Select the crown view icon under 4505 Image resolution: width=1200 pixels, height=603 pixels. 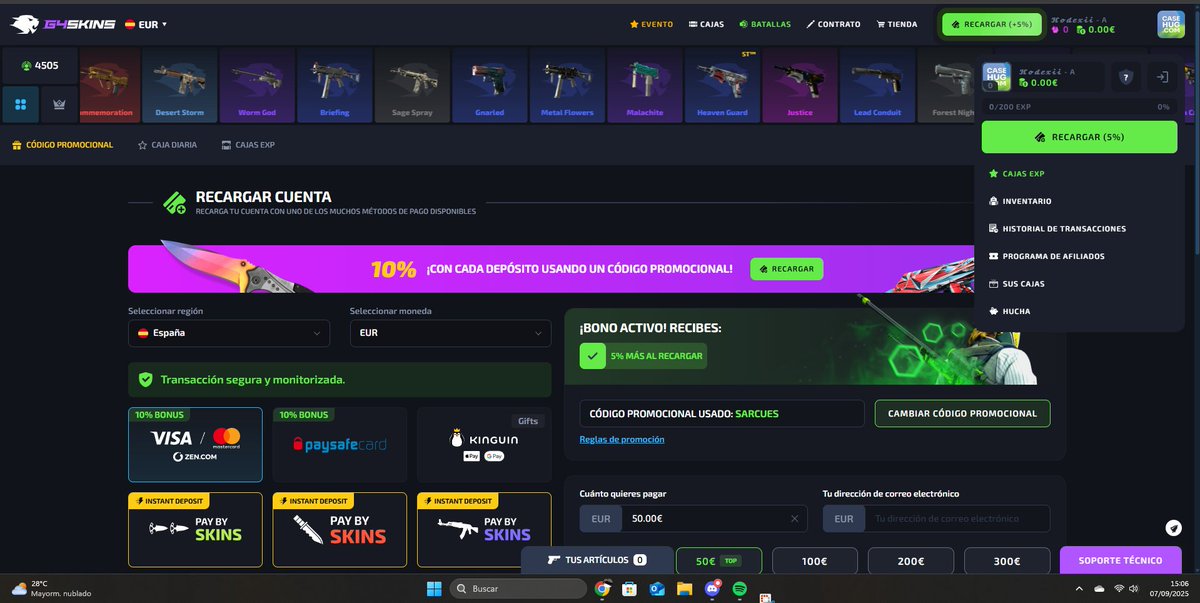click(x=59, y=104)
